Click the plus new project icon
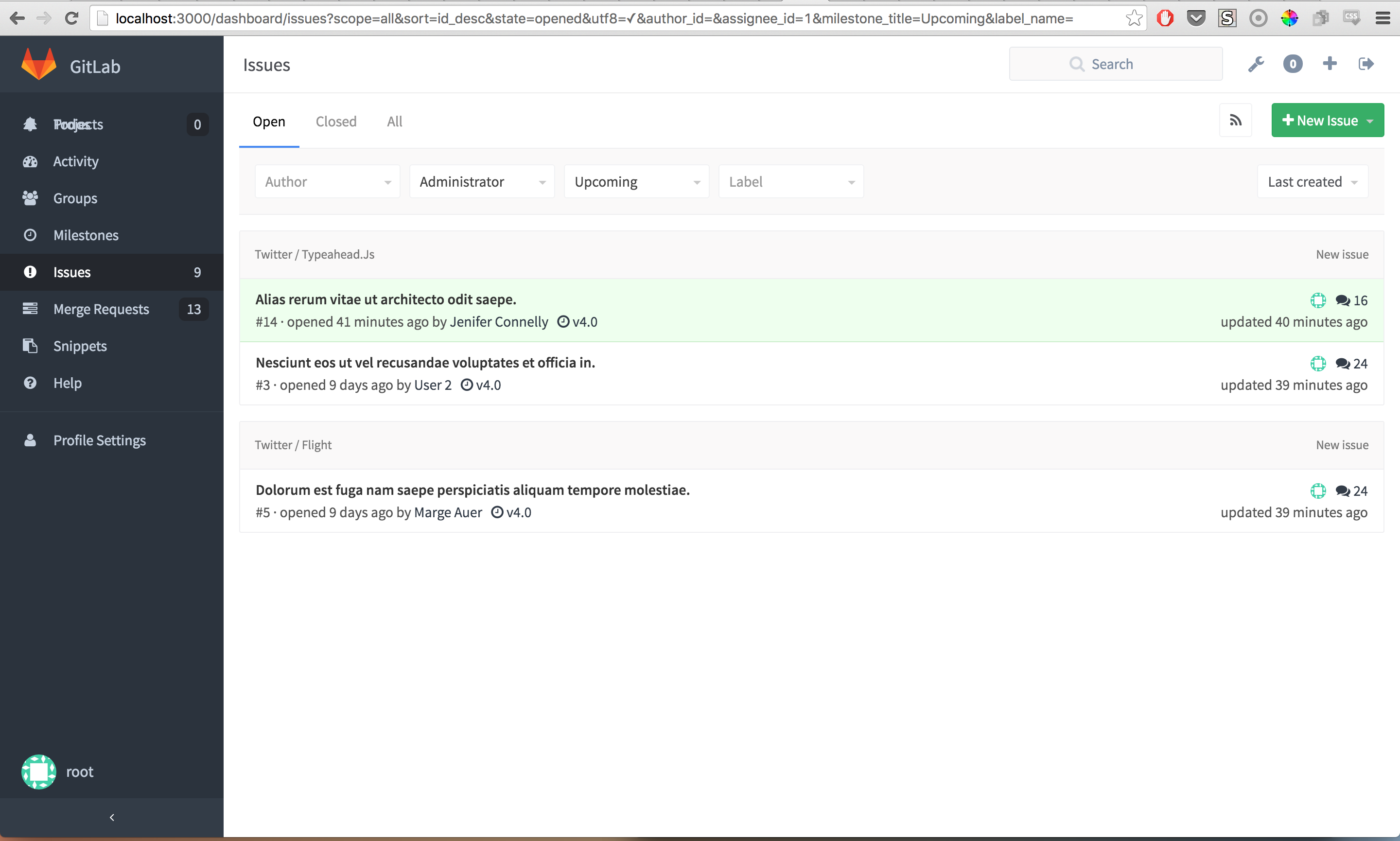The height and width of the screenshot is (841, 1400). click(x=1329, y=64)
